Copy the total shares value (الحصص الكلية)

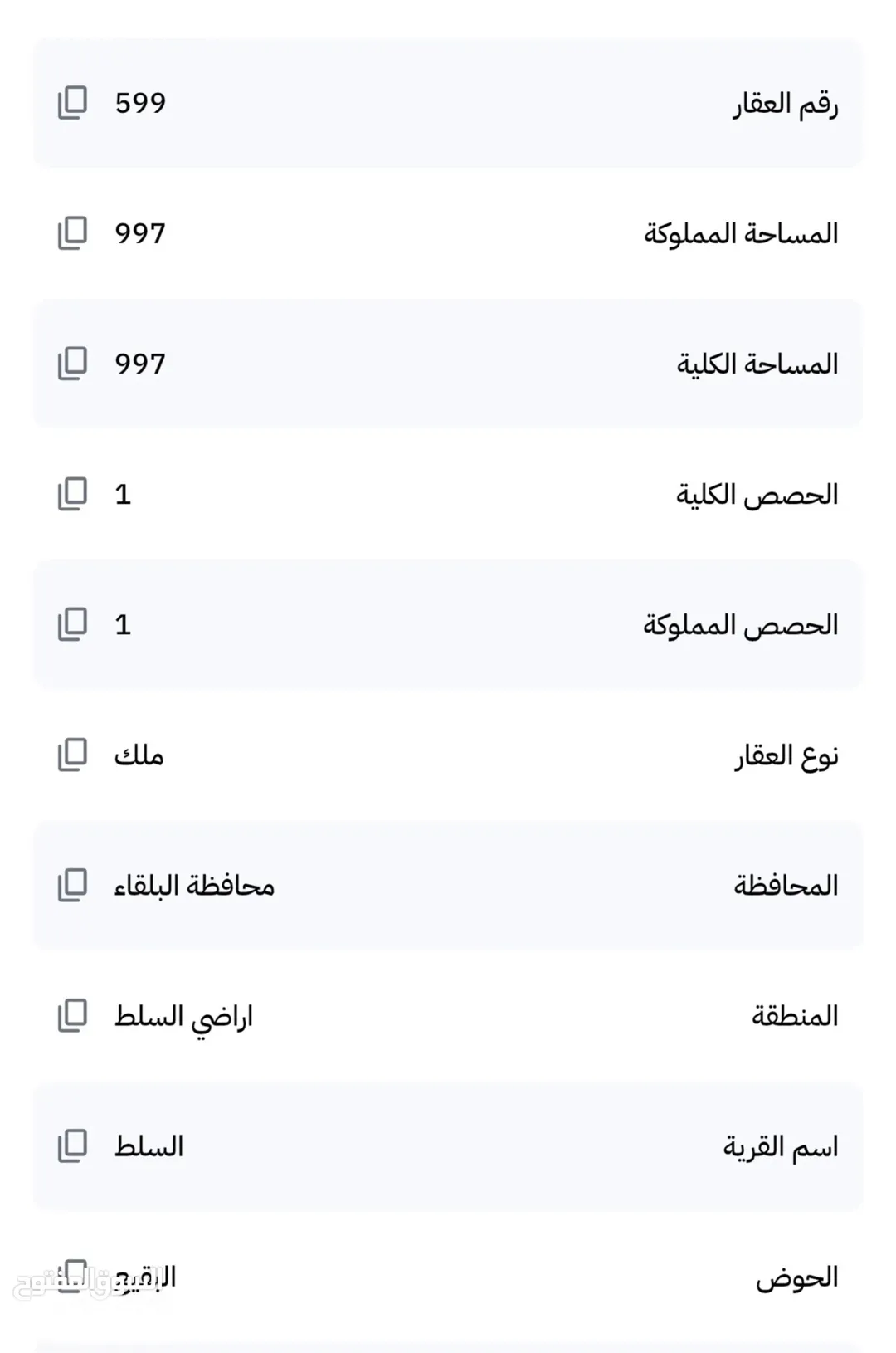[72, 494]
